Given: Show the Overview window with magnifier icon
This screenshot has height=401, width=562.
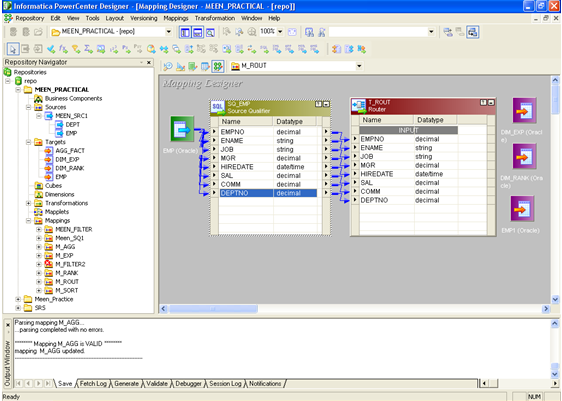Looking at the screenshot, I should click(x=210, y=32).
